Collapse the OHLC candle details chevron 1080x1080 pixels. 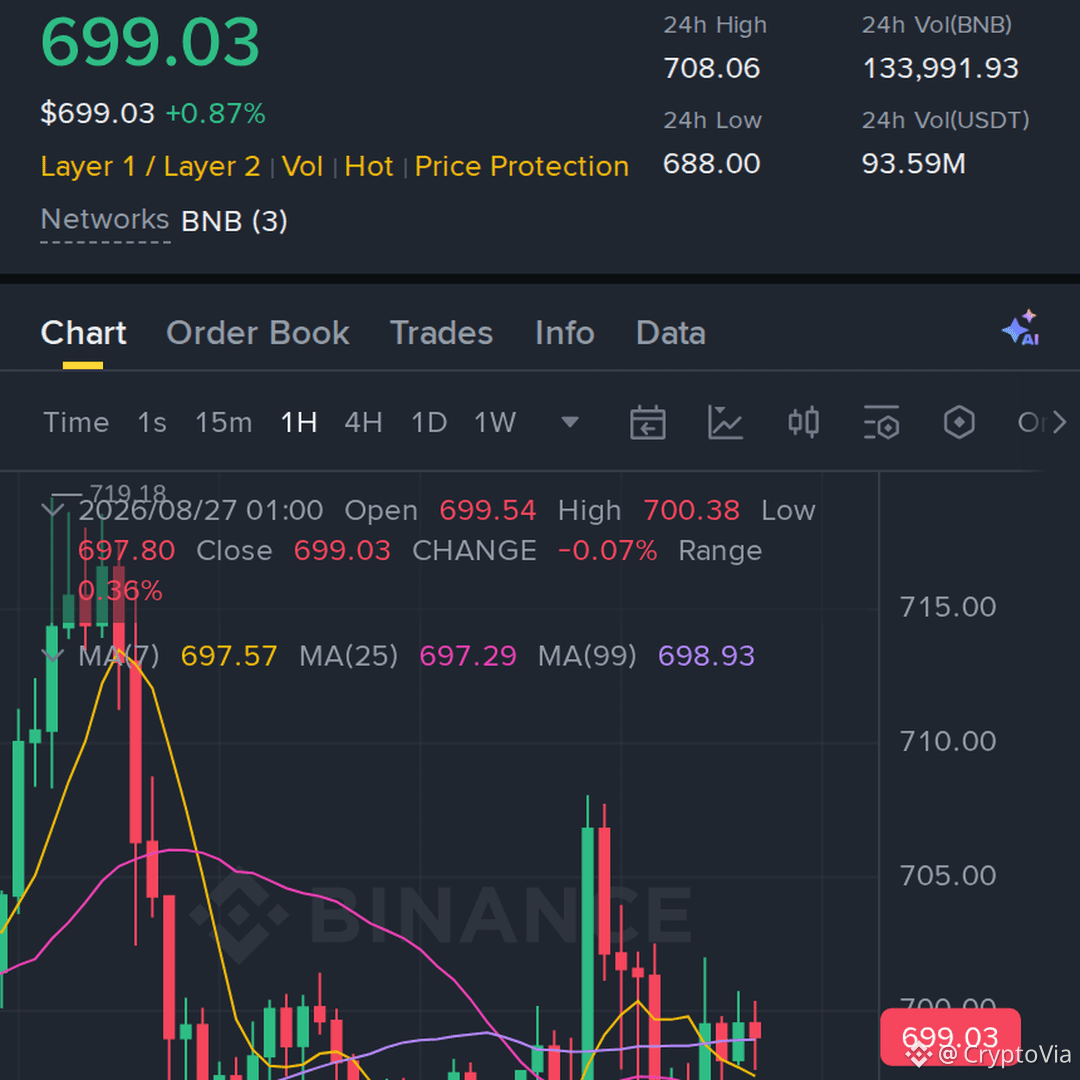click(x=52, y=510)
